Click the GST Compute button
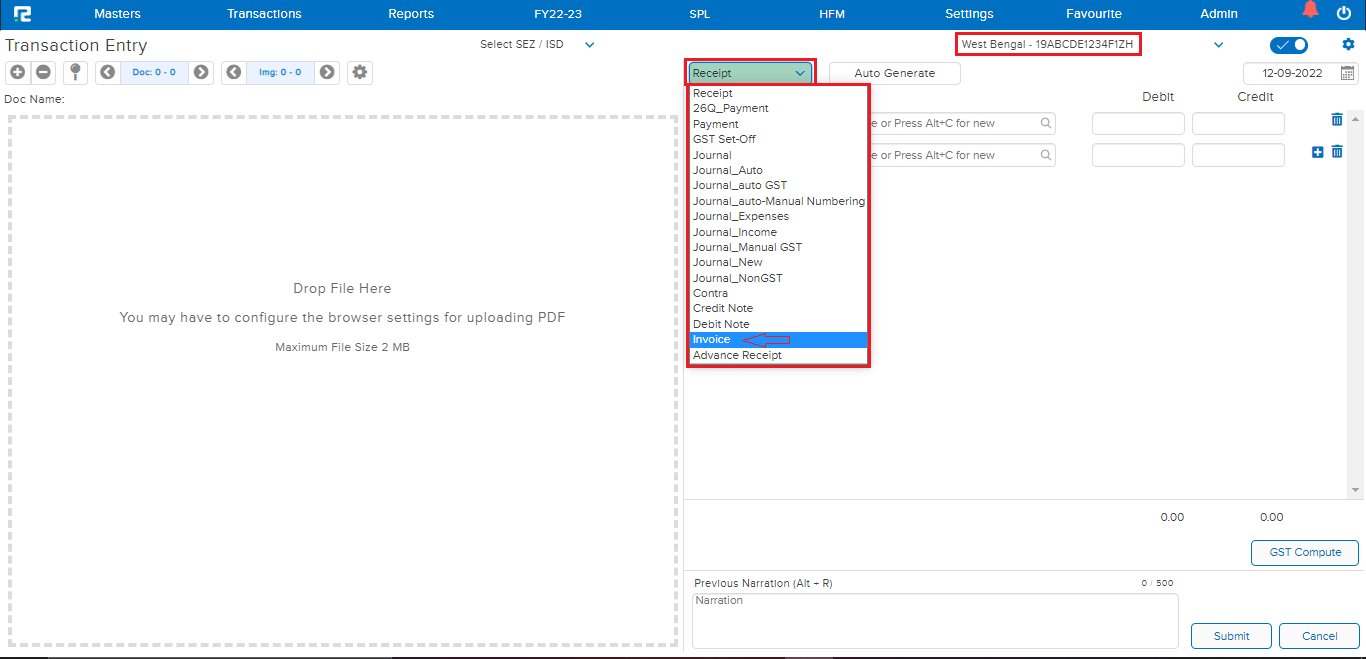 (1304, 553)
